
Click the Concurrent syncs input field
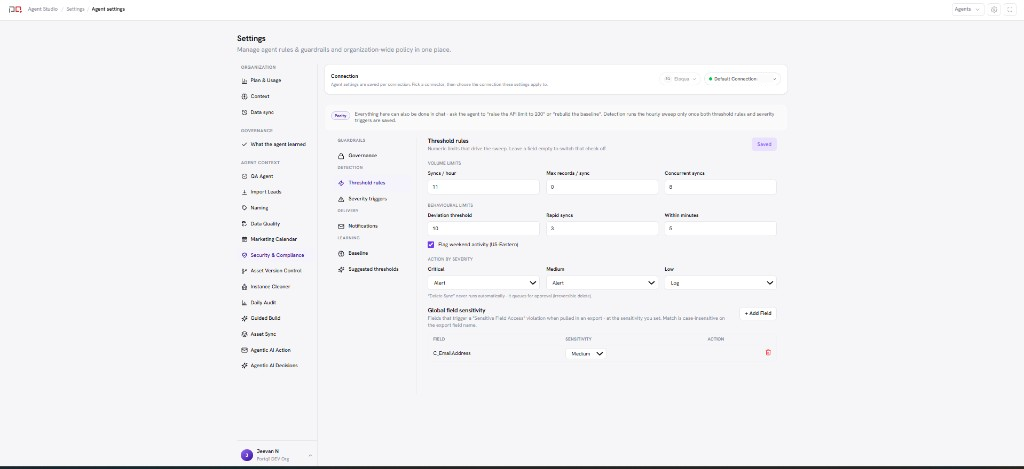tap(720, 187)
